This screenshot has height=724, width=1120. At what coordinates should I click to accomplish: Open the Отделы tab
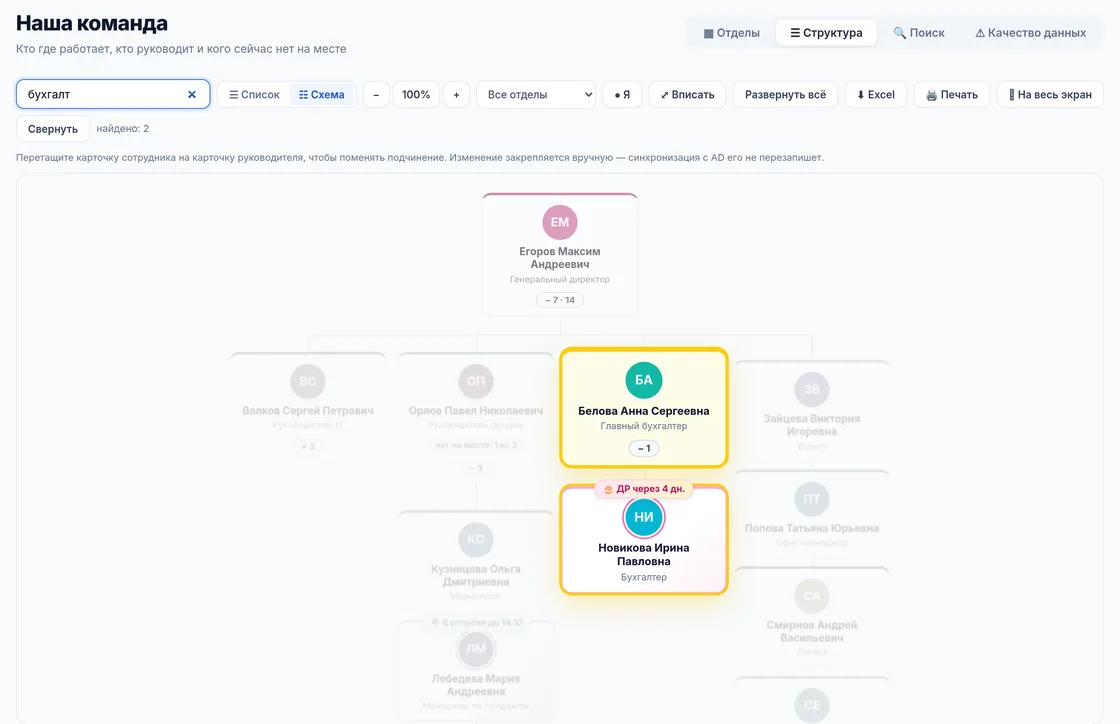pos(731,33)
